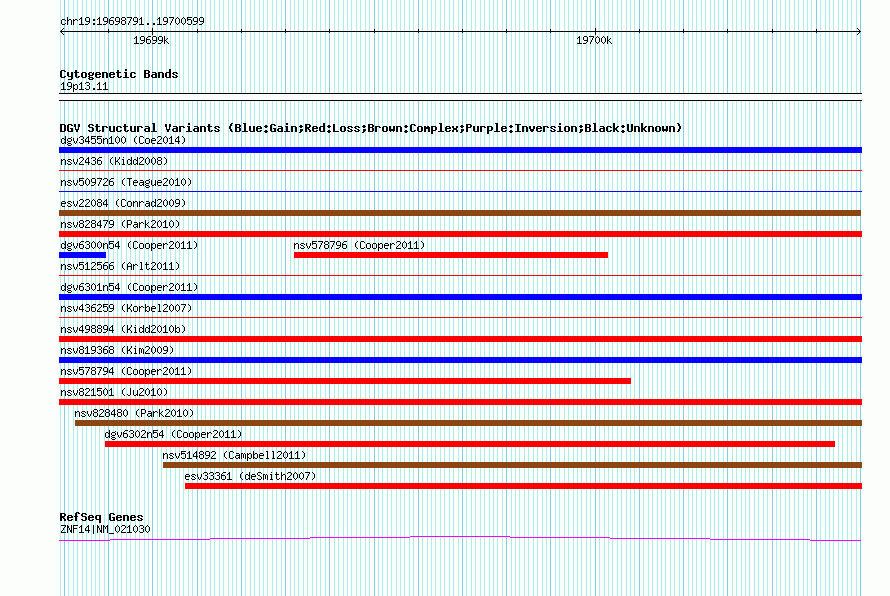Click the dgv6302n54 (Cooper2011) label
The height and width of the screenshot is (596, 890).
click(x=173, y=434)
